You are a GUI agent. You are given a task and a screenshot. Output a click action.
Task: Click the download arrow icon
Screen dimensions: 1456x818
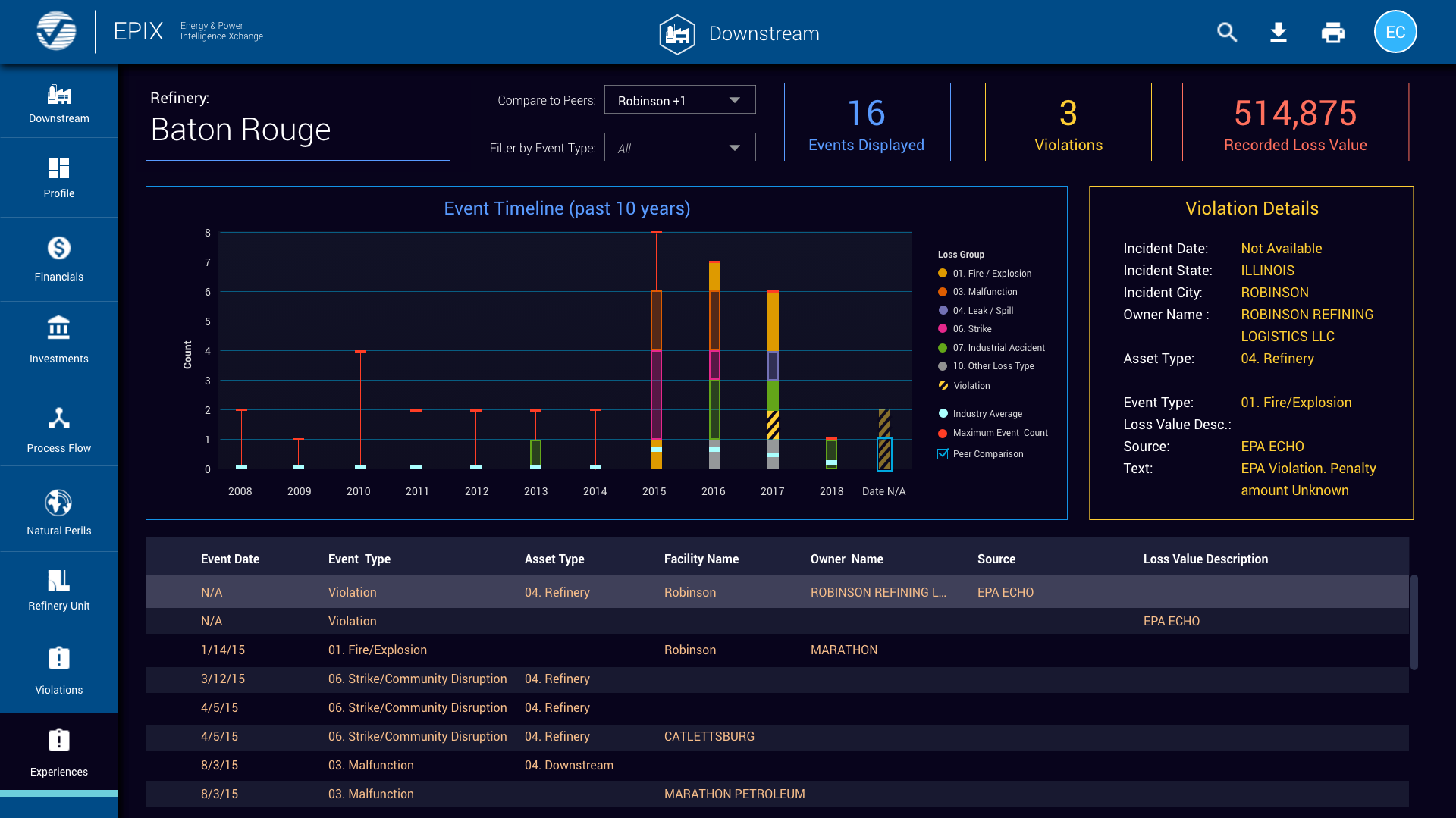pos(1279,32)
